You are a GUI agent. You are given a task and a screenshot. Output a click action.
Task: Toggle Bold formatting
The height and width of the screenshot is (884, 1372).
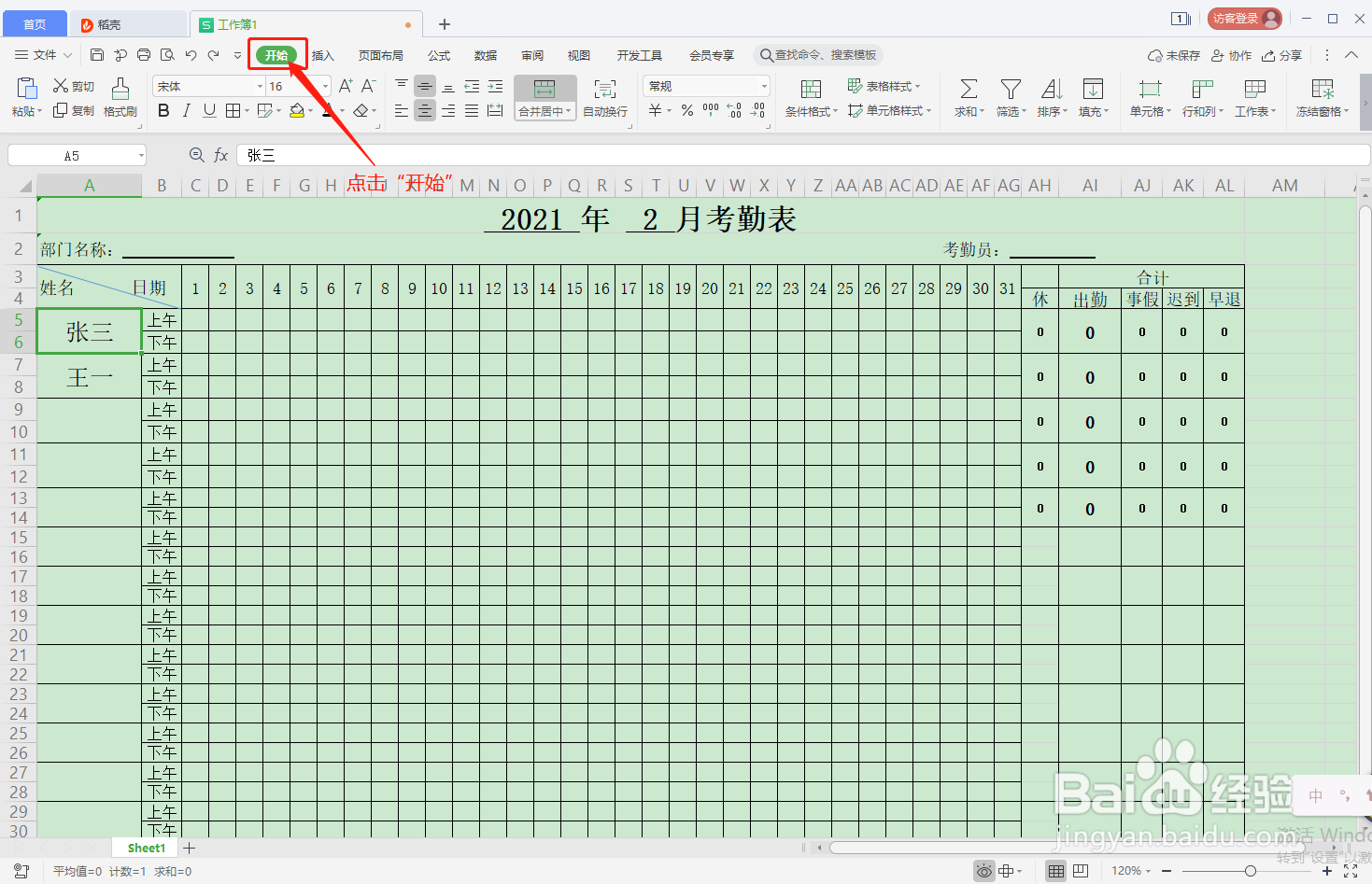163,110
